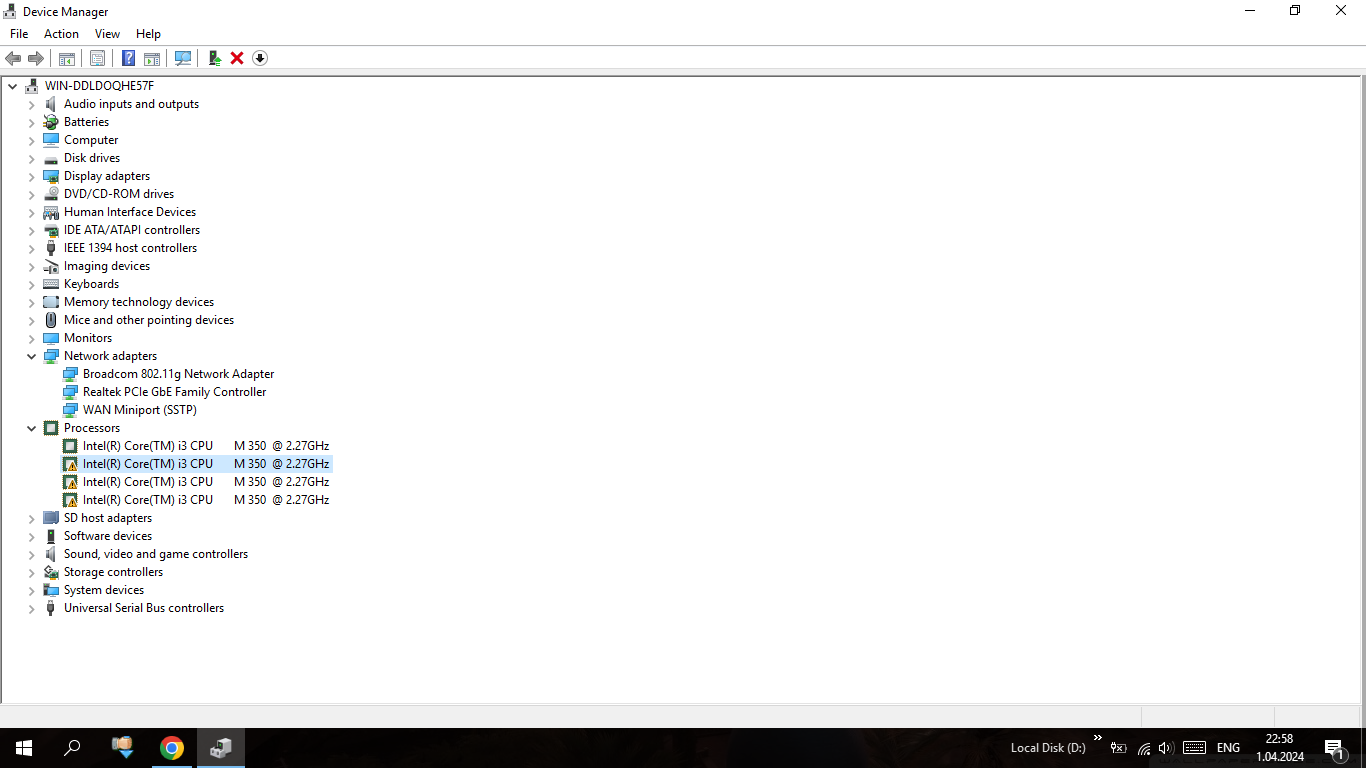This screenshot has width=1366, height=768.
Task: Show hidden toolbar items chevron on taskbar
Action: (1098, 739)
